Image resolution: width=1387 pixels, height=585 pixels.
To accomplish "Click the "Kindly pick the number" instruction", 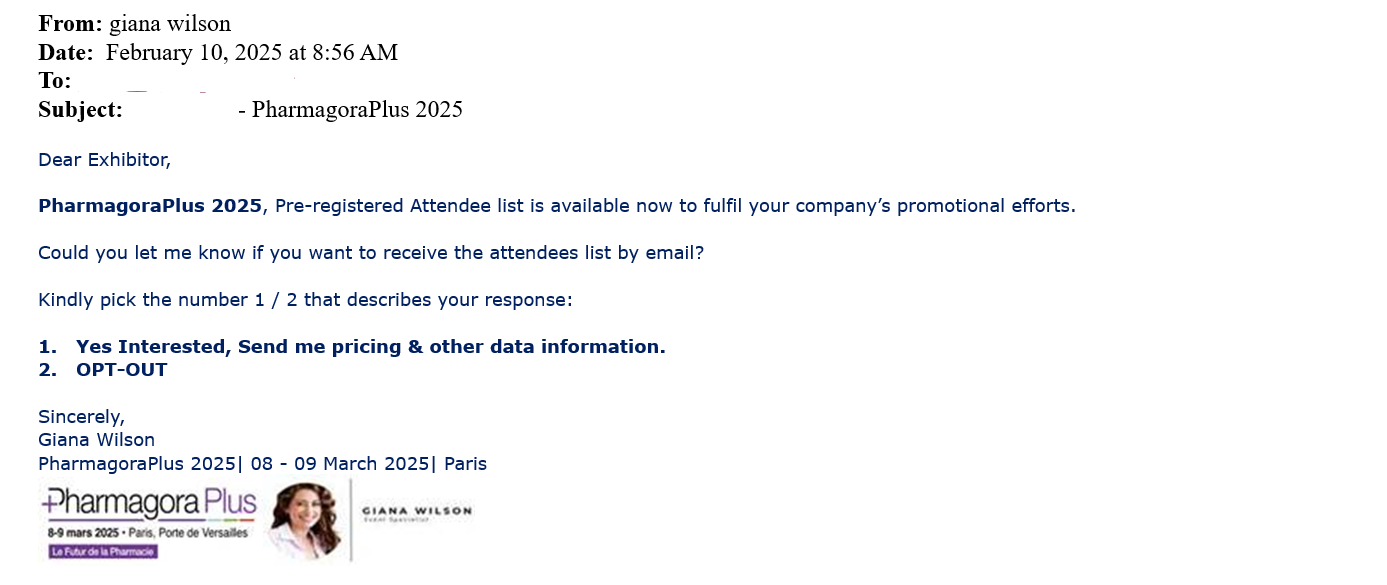I will 305,300.
